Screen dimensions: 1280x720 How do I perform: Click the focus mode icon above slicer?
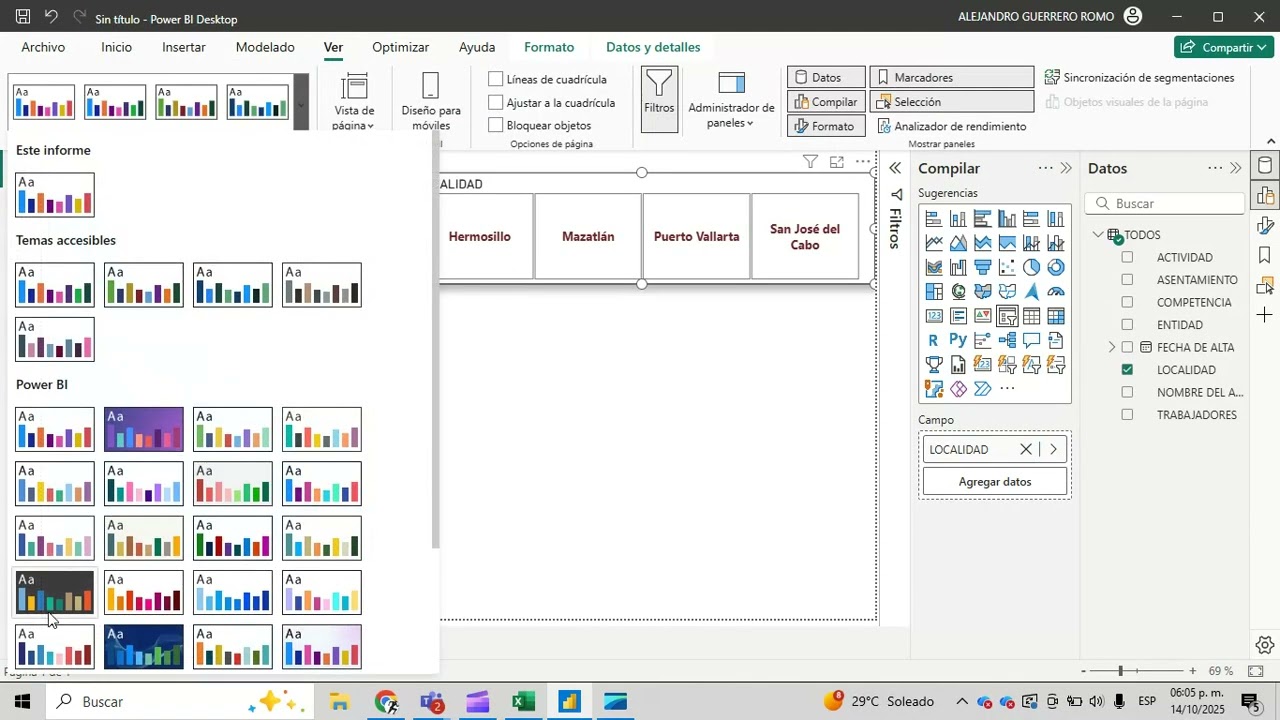(x=836, y=162)
